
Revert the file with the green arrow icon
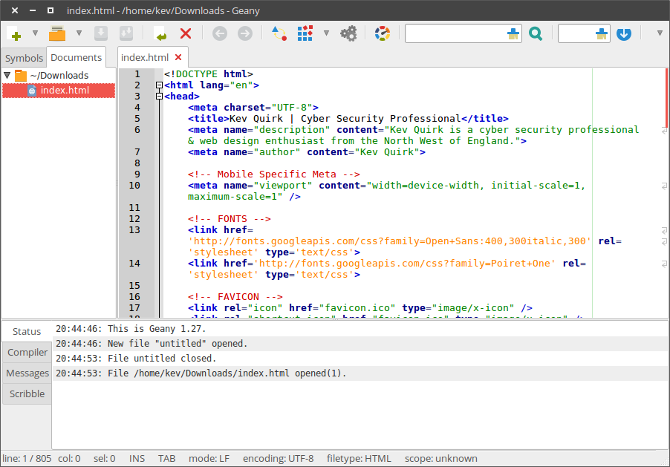161,34
